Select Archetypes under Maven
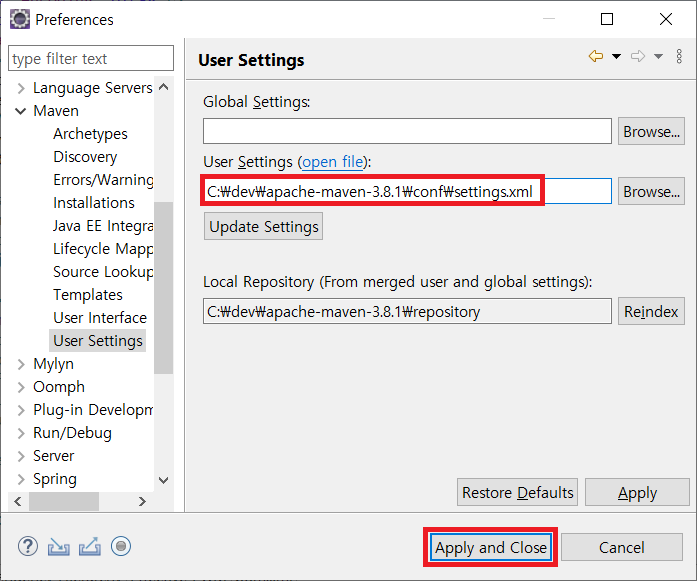The image size is (697, 581). tap(90, 134)
